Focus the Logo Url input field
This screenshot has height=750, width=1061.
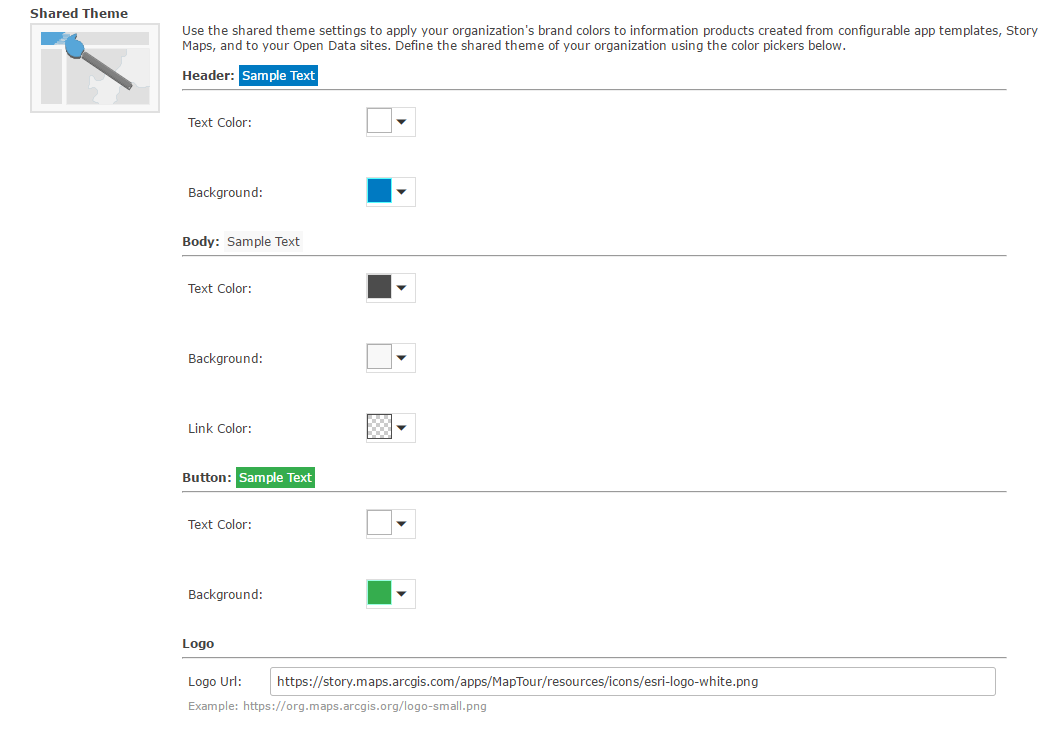632,682
